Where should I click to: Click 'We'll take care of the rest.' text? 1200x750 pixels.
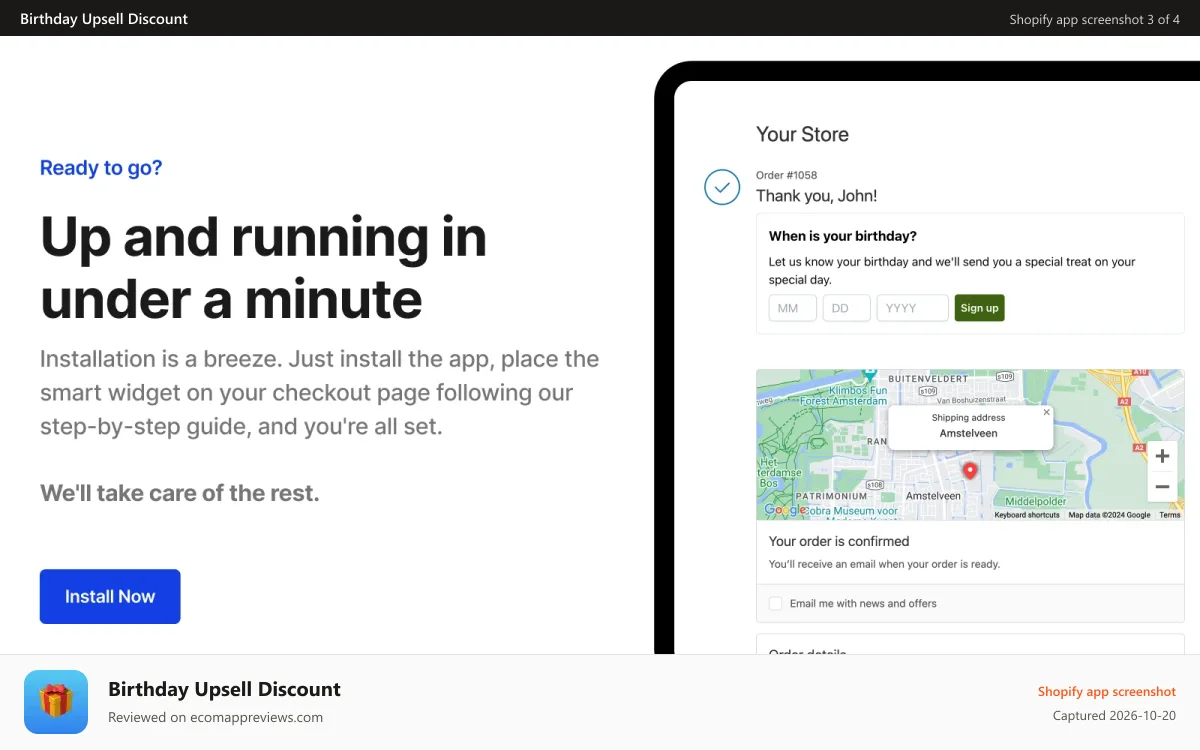point(180,493)
